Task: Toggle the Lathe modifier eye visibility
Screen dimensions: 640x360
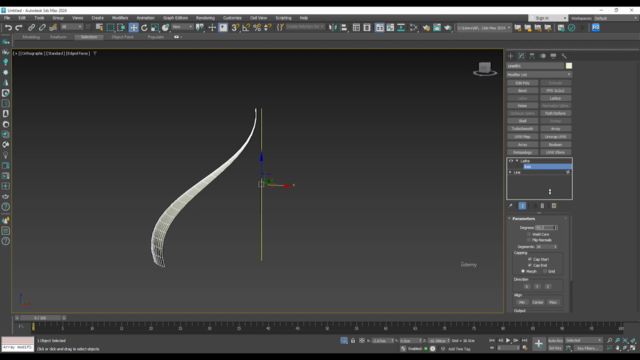Action: 511,161
